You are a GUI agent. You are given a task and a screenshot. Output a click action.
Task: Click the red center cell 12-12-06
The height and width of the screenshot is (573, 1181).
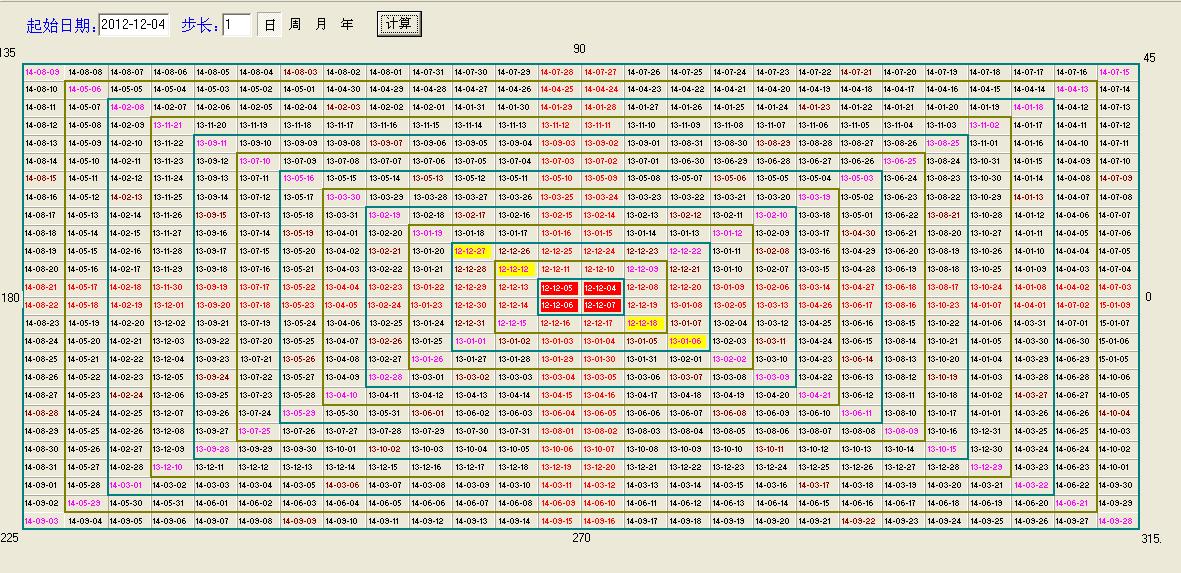(557, 306)
